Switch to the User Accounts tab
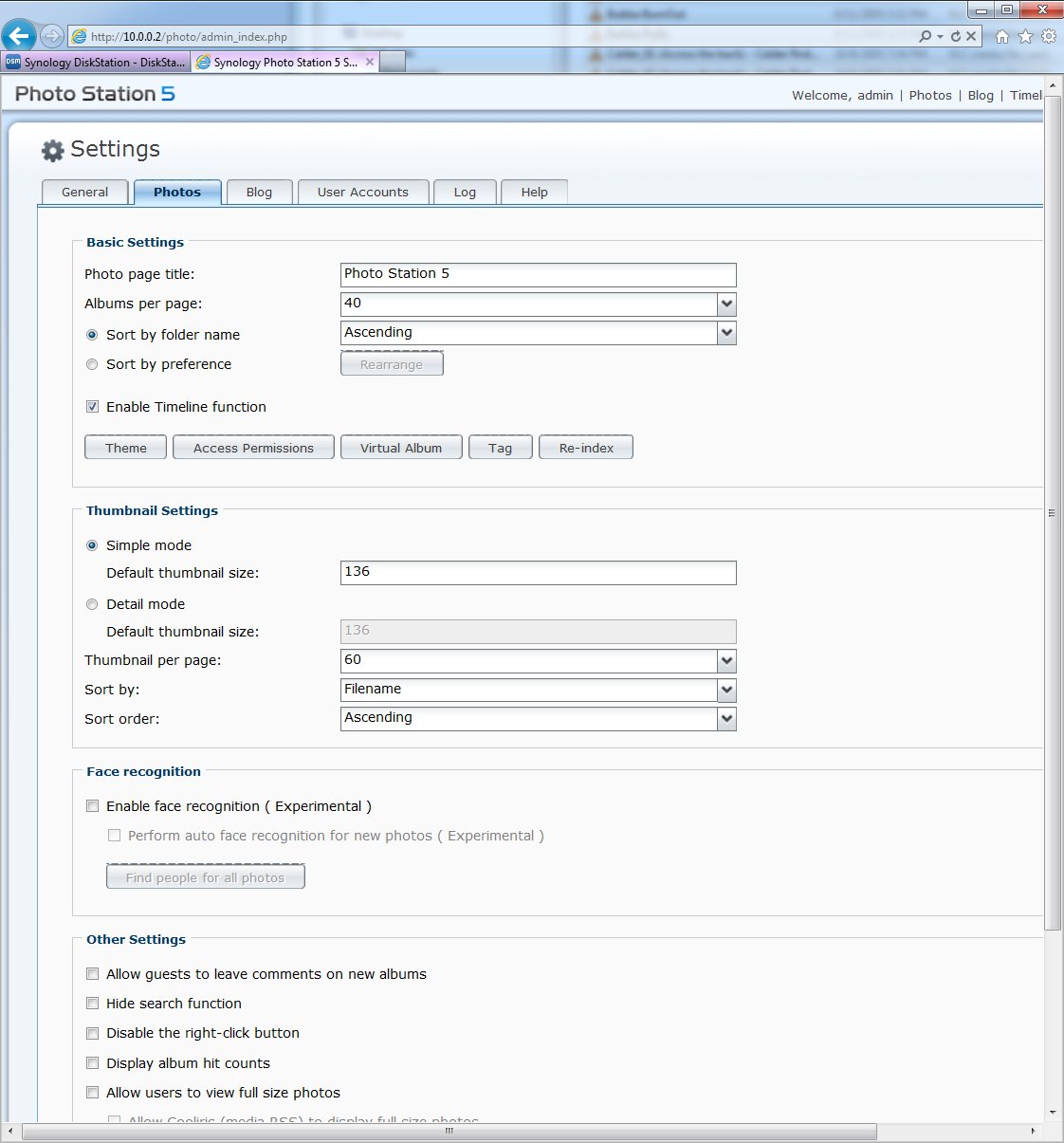This screenshot has width=1064, height=1143. click(x=362, y=192)
